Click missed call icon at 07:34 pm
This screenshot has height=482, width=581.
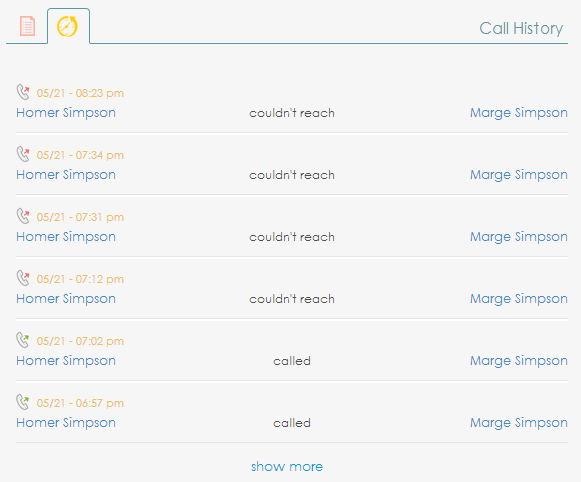tap(23, 154)
